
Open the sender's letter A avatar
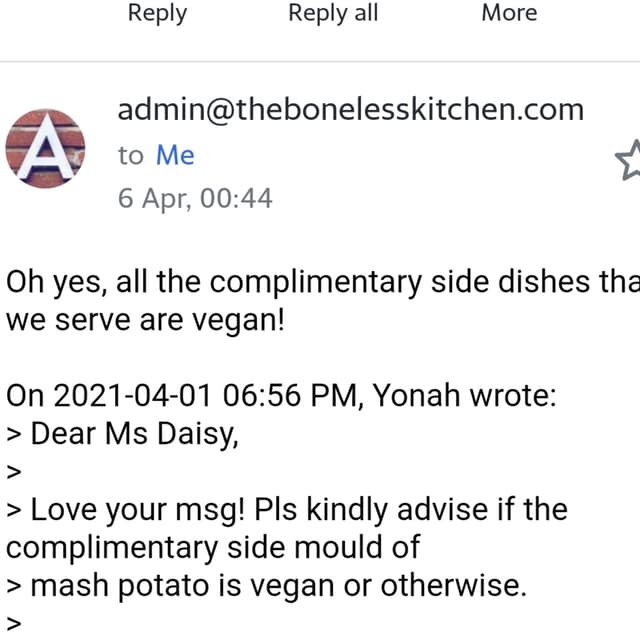click(x=45, y=149)
